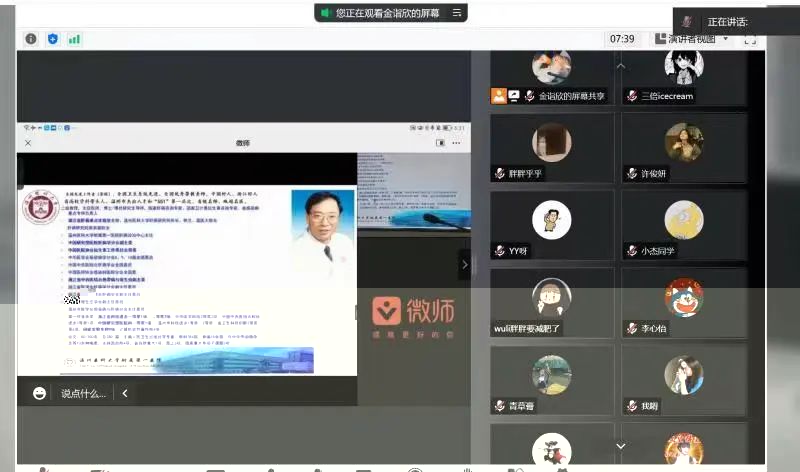Click the hospital building banner on the slide

(237, 360)
